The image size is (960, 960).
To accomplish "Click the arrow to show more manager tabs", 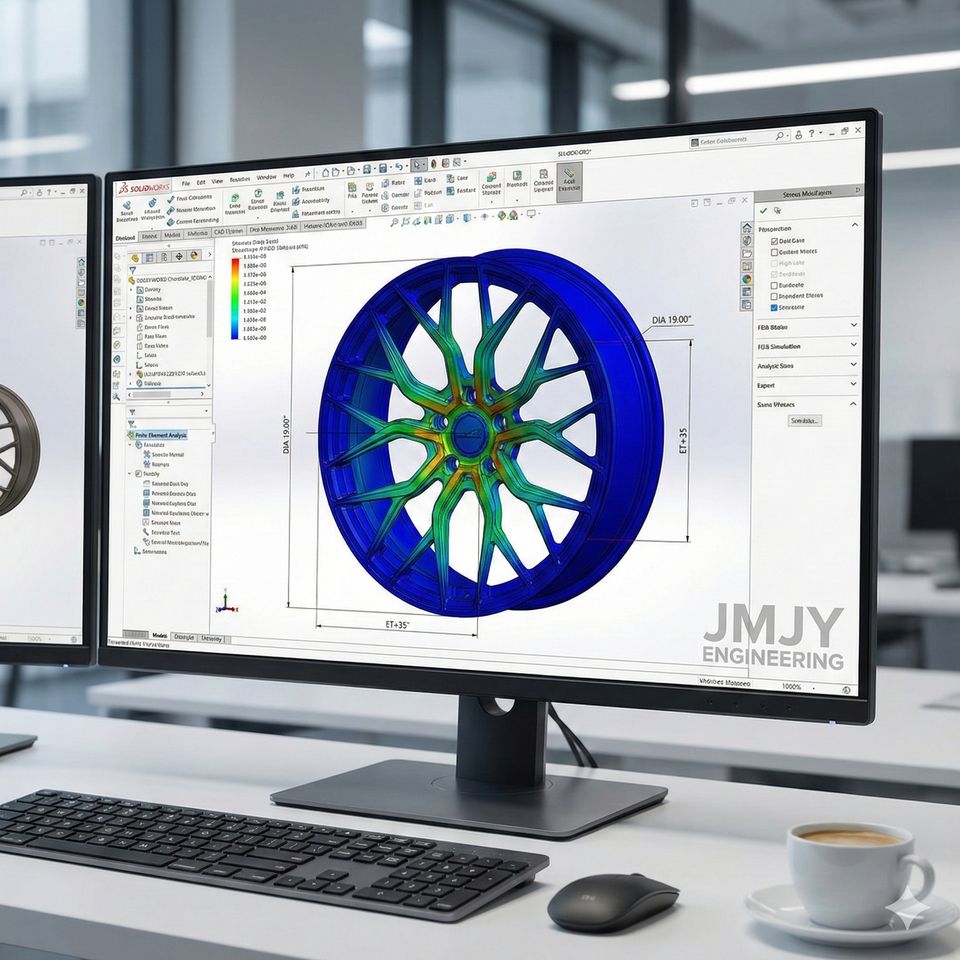I will tap(208, 255).
